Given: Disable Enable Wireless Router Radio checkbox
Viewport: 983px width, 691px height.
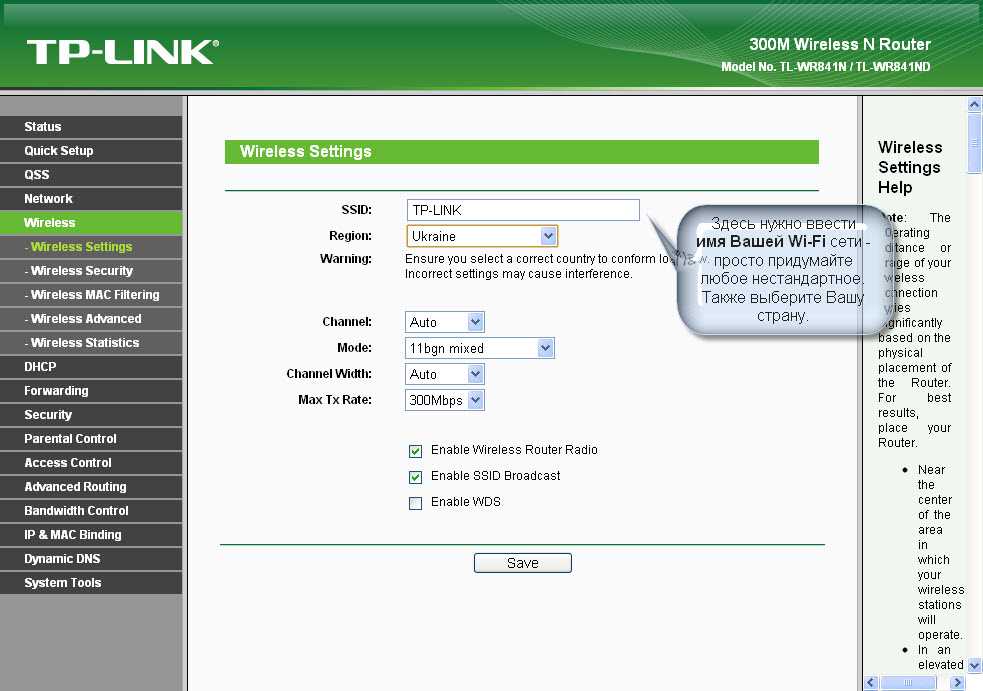Looking at the screenshot, I should [416, 451].
